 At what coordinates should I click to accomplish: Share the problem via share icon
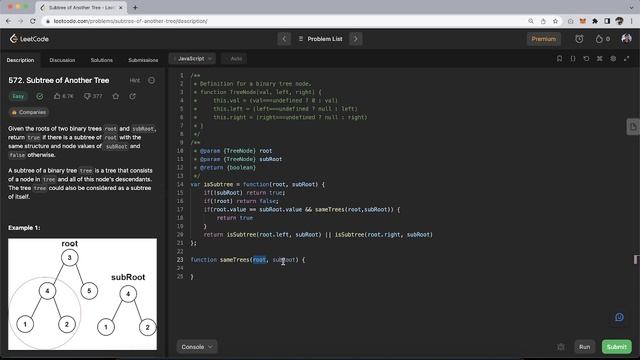point(132,96)
